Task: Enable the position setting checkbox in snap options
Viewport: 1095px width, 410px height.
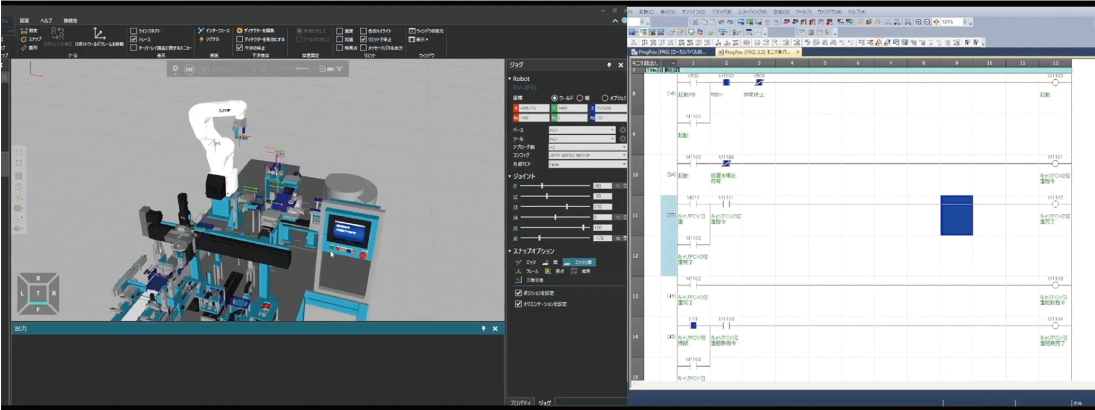Action: [518, 293]
